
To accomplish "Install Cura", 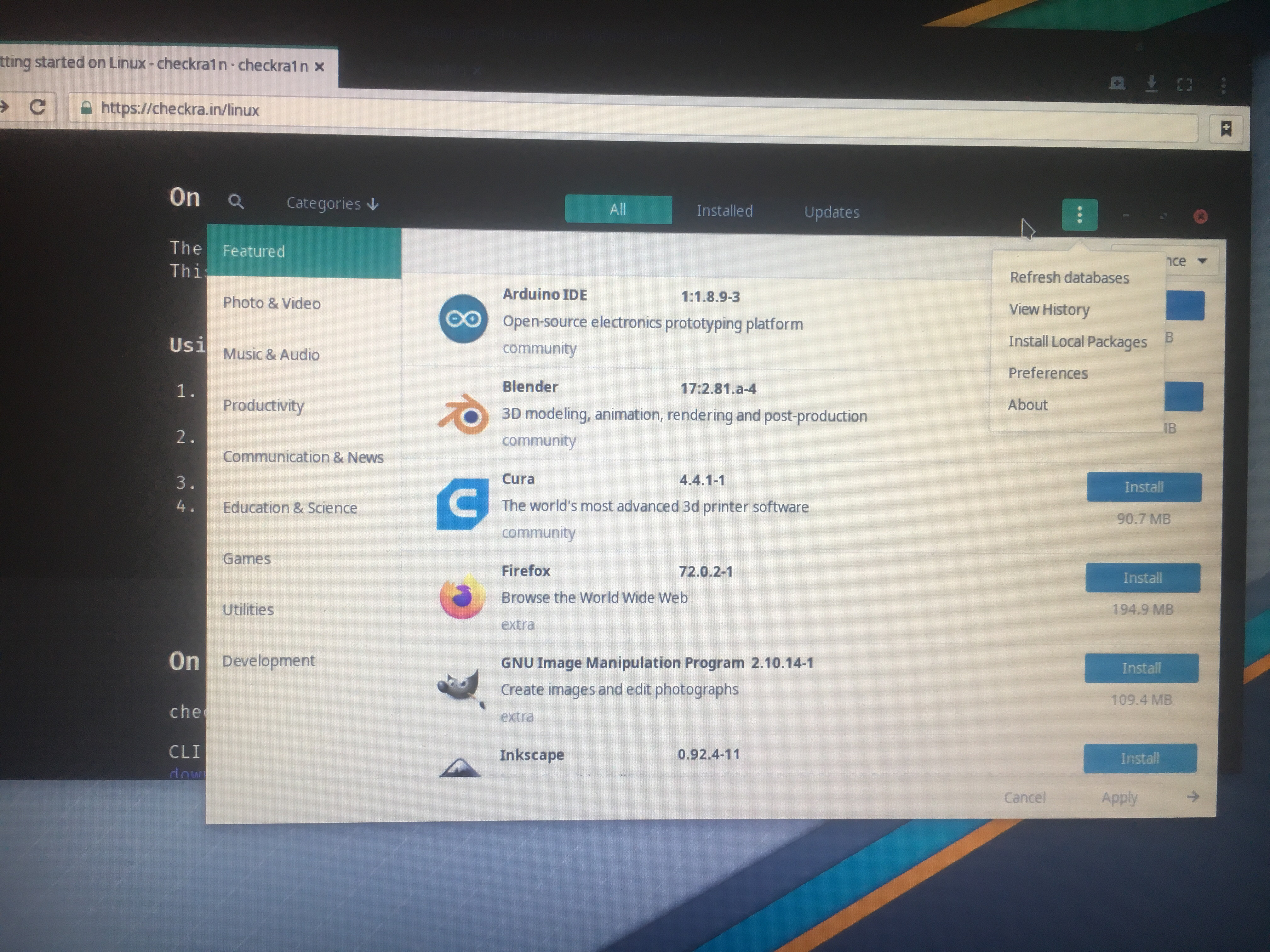I will 1144,487.
